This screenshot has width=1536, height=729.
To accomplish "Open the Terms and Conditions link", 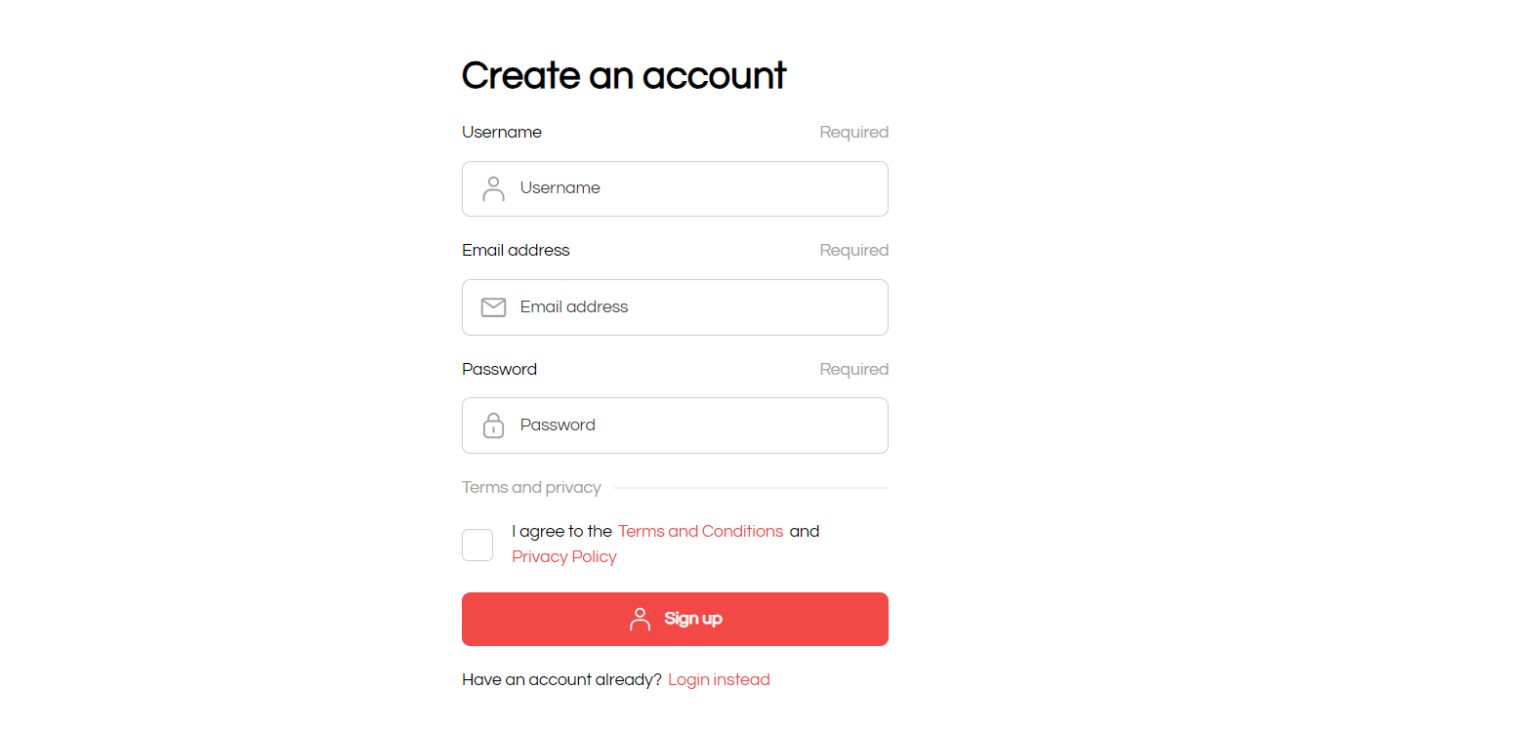I will tap(700, 531).
